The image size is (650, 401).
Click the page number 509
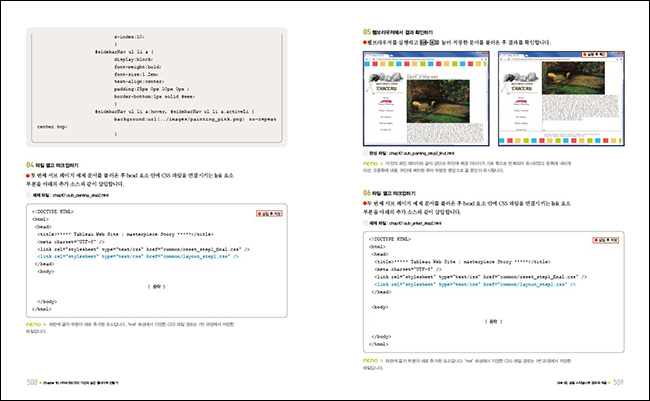pyautogui.click(x=618, y=380)
